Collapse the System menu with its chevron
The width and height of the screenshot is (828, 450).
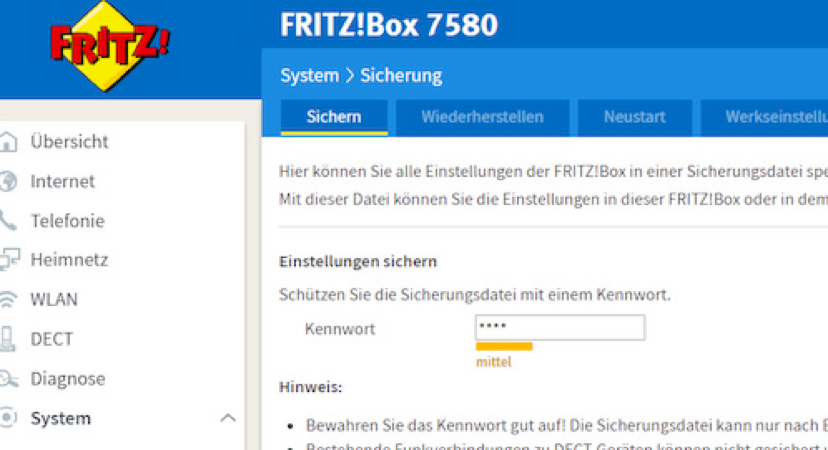[227, 418]
